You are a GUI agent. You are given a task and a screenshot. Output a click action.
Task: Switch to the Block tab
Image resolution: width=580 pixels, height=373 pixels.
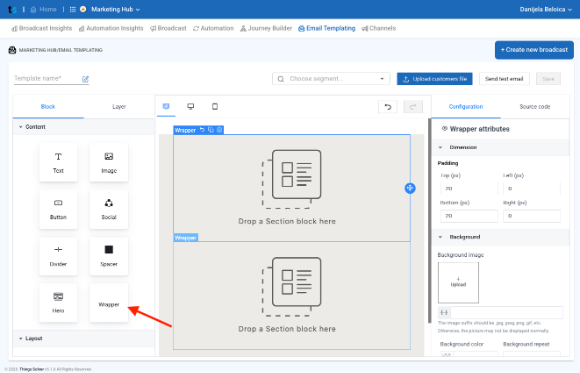48,107
